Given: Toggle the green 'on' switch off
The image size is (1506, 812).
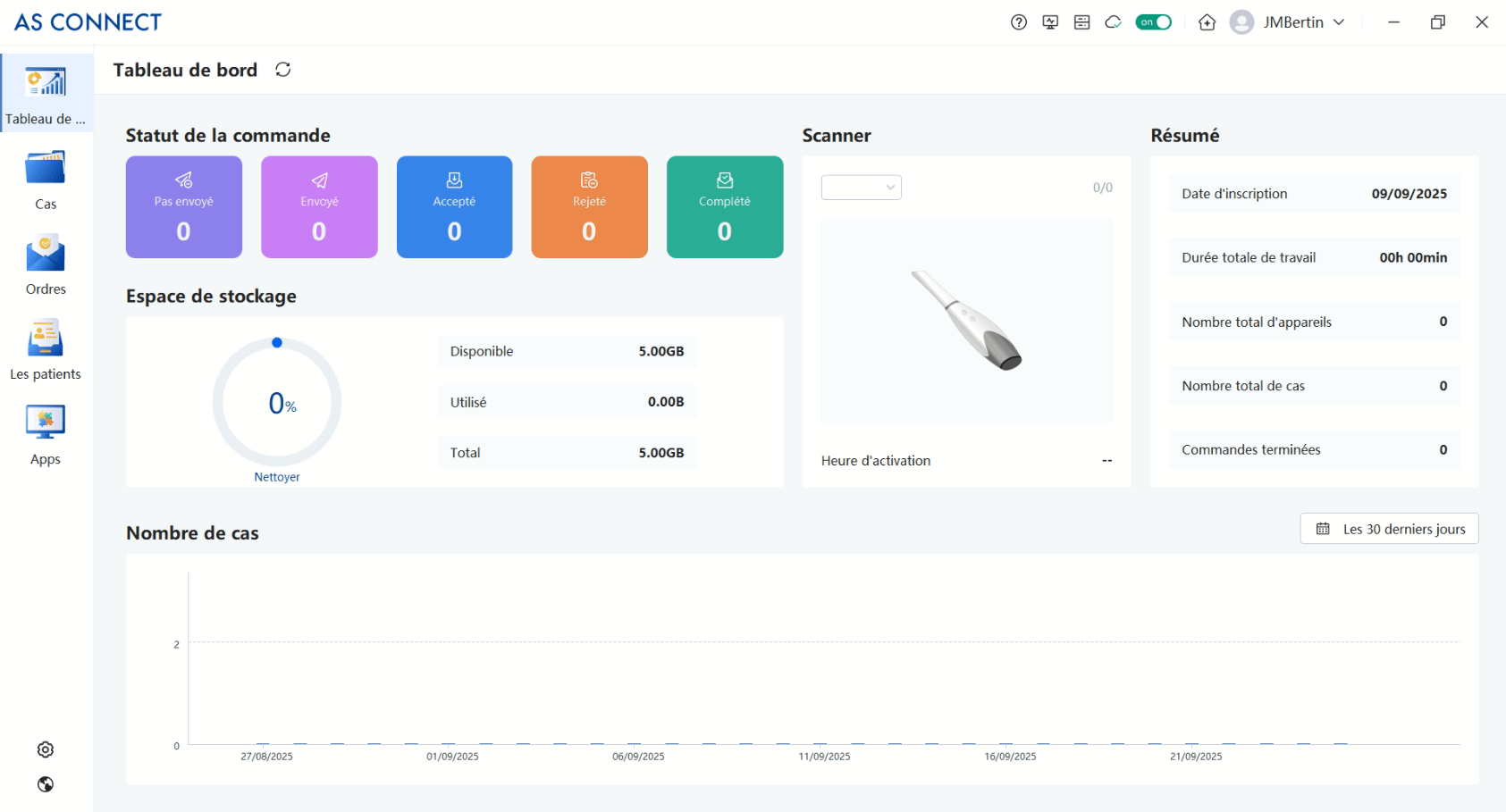Looking at the screenshot, I should pyautogui.click(x=1153, y=22).
